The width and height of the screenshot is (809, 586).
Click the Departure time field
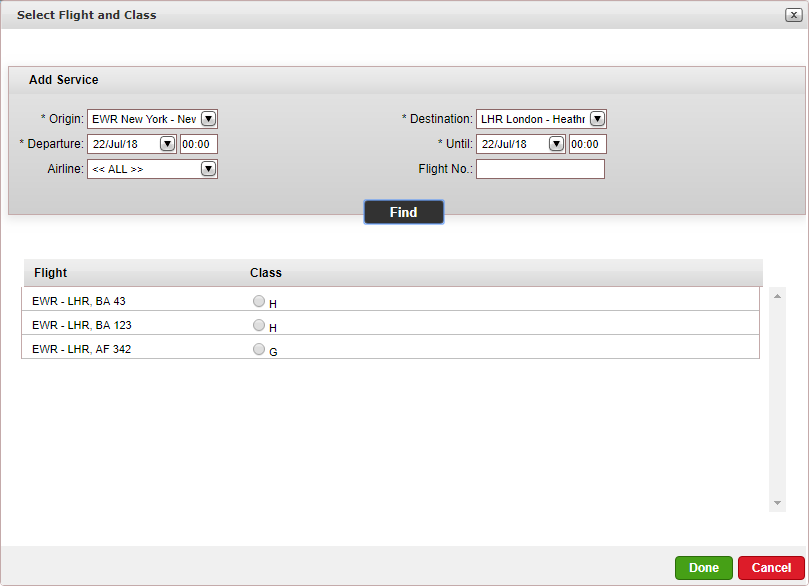(x=198, y=144)
